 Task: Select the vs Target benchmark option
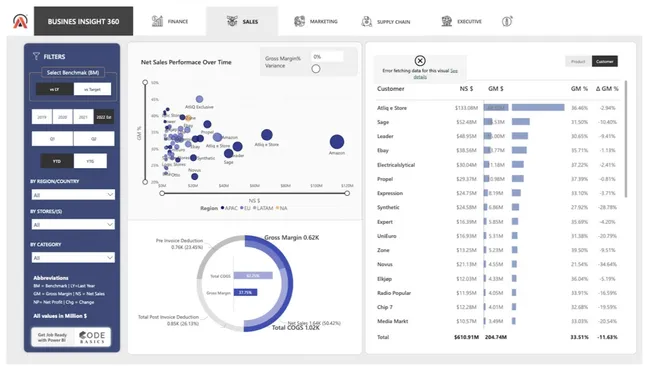[92, 89]
